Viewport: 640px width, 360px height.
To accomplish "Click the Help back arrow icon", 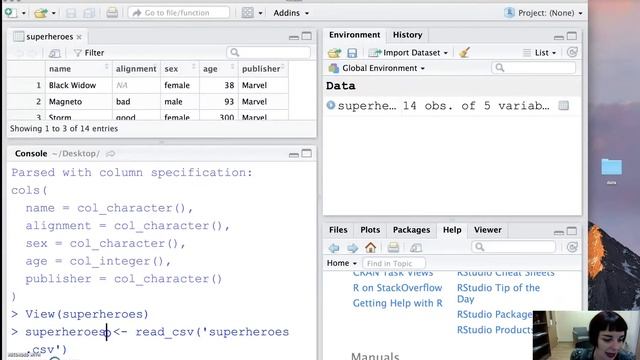I will 334,248.
